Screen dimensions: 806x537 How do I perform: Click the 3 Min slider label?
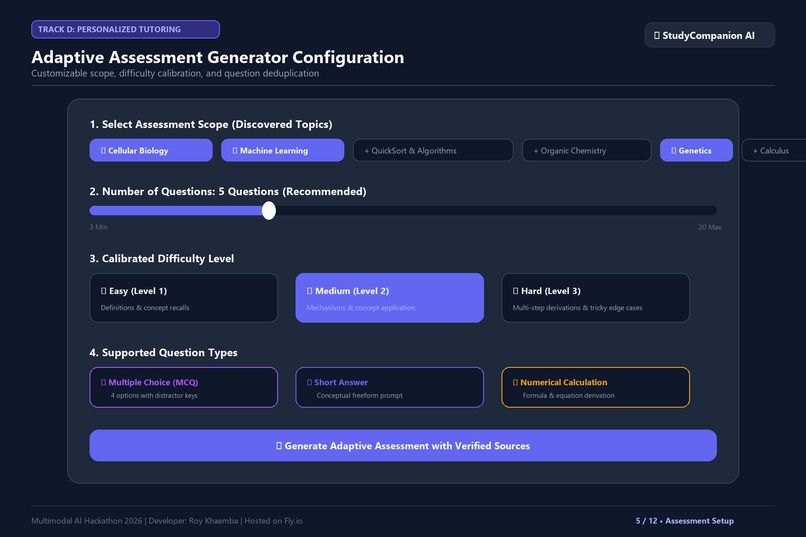coord(98,227)
